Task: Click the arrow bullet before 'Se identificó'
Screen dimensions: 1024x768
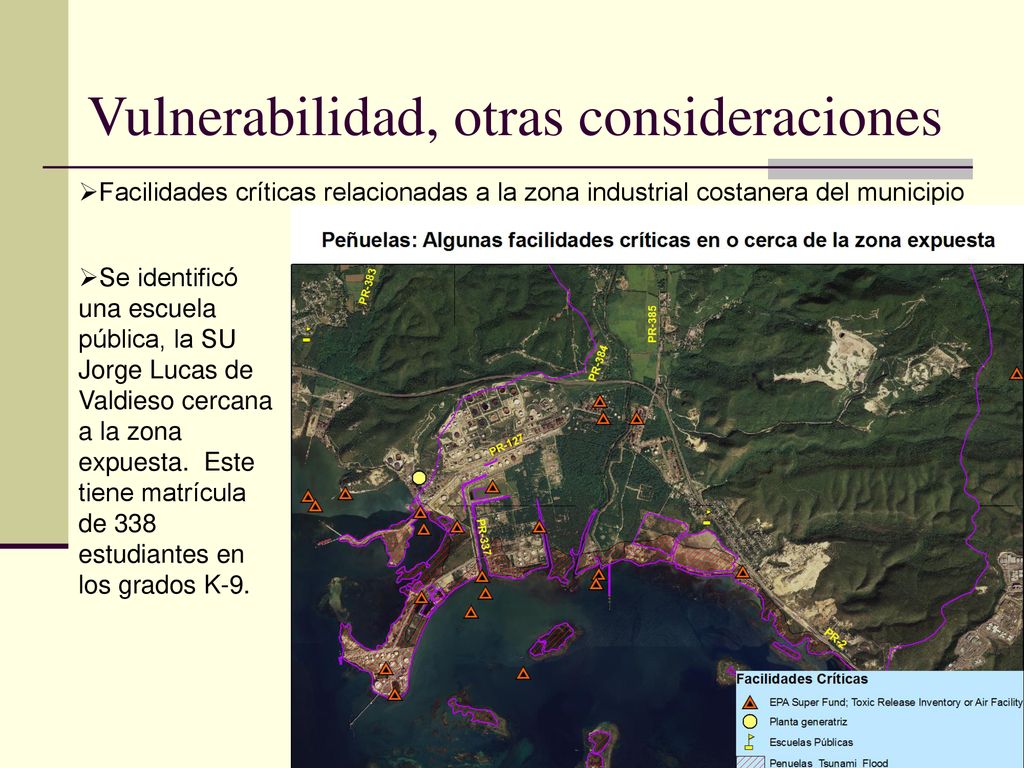Action: (88, 278)
